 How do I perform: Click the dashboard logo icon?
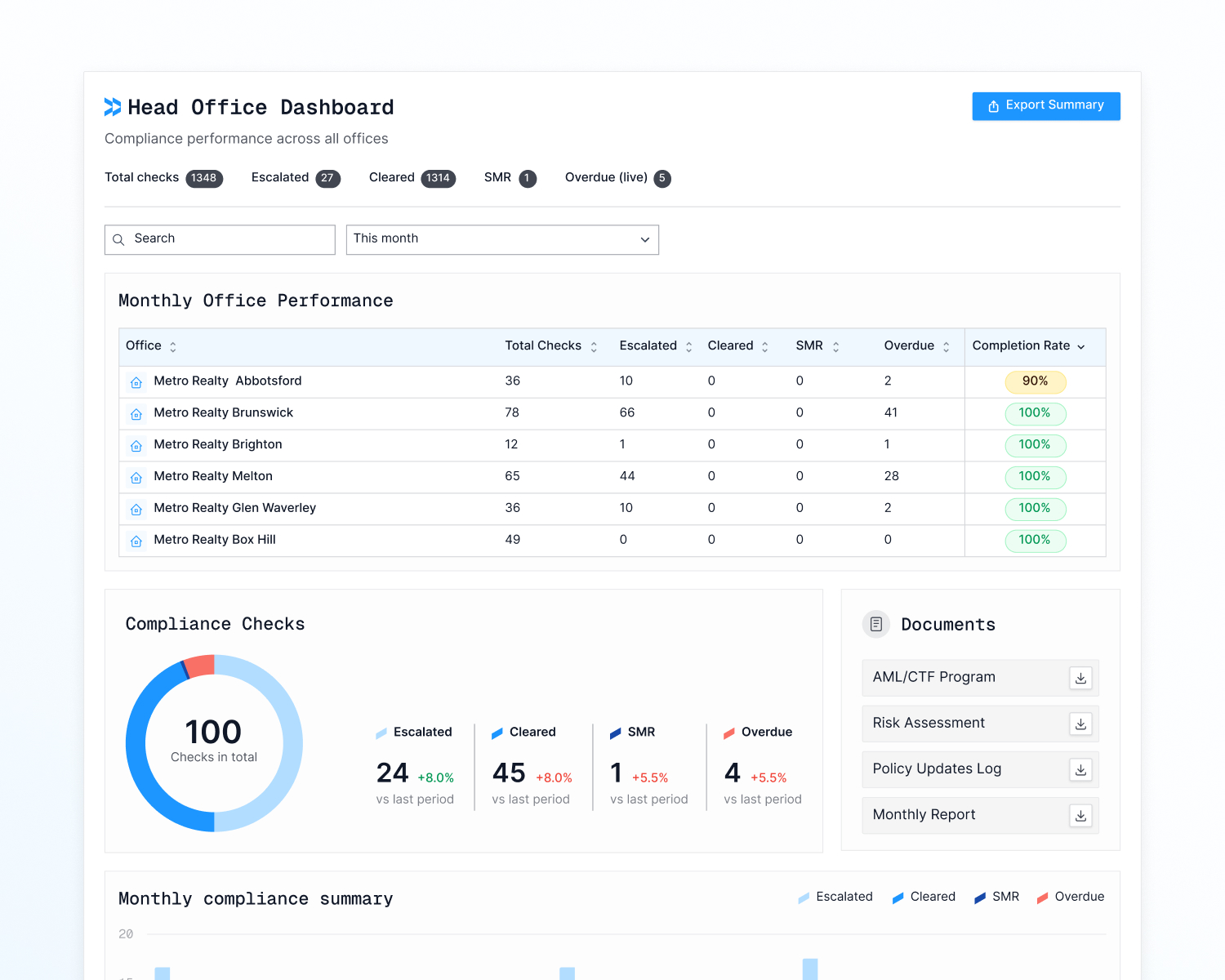pos(113,107)
